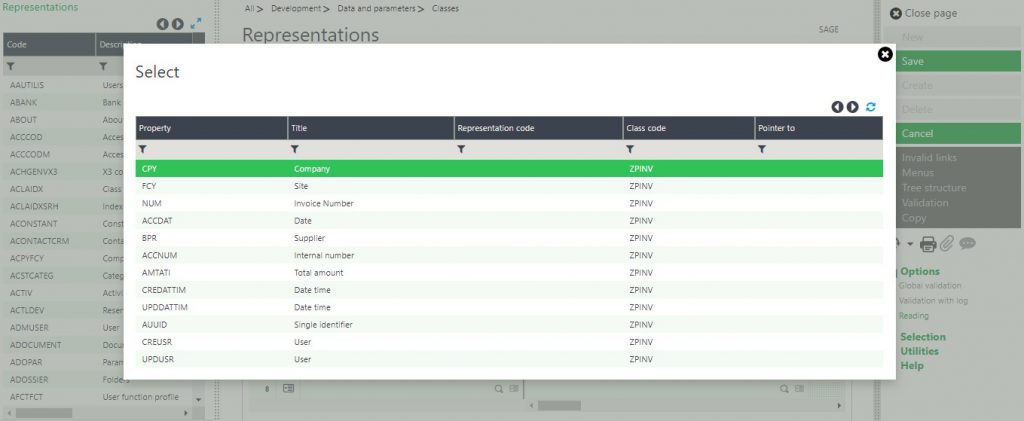
Task: Click filter icon under Representation code
Action: 461,149
